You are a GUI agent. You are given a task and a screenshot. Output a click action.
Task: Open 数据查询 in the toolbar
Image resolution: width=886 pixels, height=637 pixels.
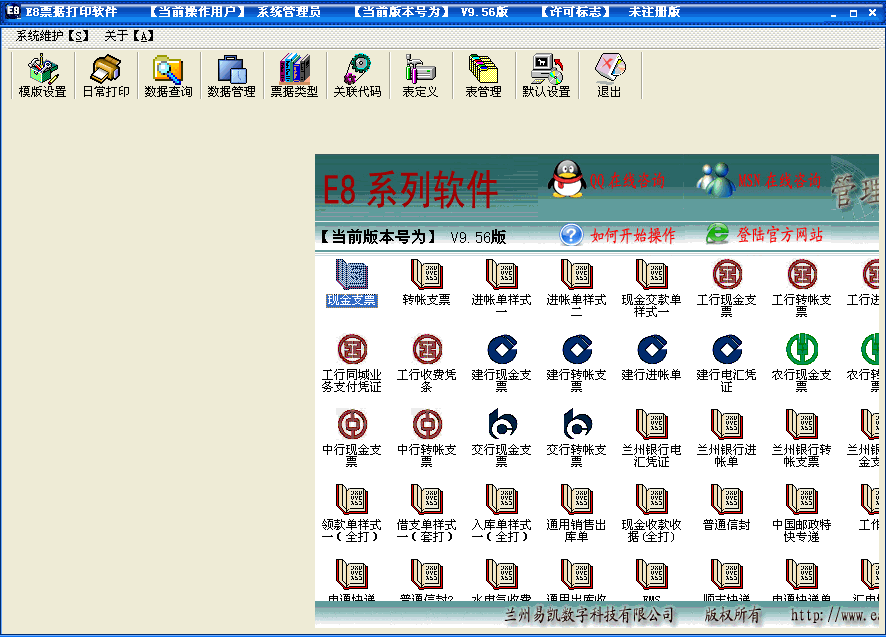tap(168, 76)
